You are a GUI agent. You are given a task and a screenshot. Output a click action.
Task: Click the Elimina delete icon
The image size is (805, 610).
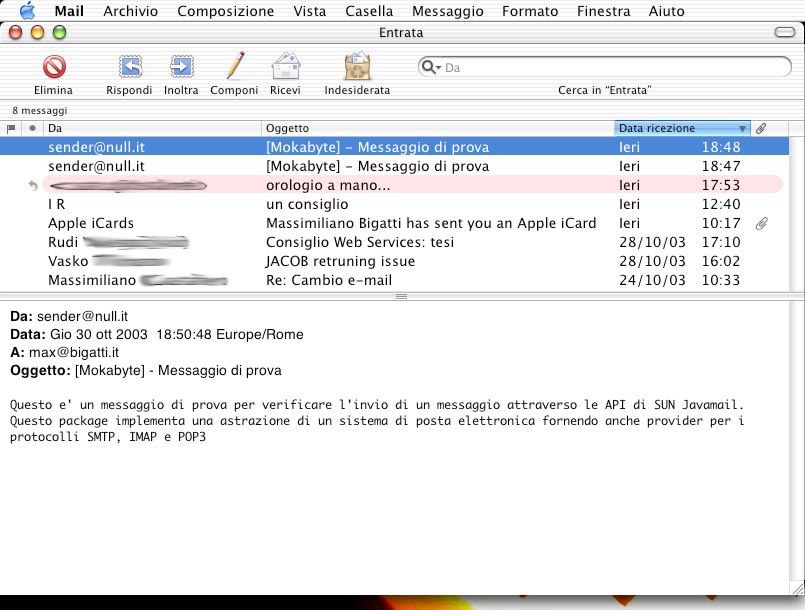pos(54,67)
